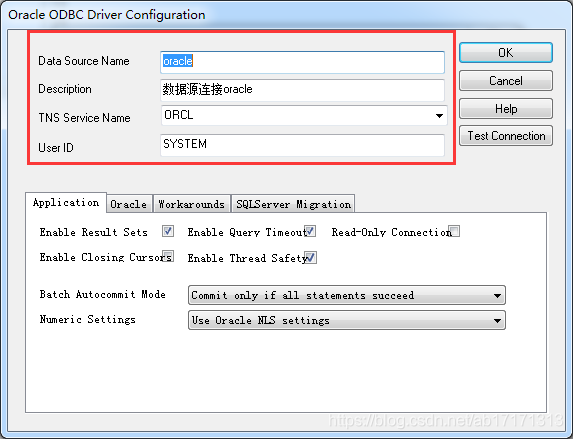Open the SQLServer Migration tab
The height and width of the screenshot is (439, 573).
click(x=293, y=204)
